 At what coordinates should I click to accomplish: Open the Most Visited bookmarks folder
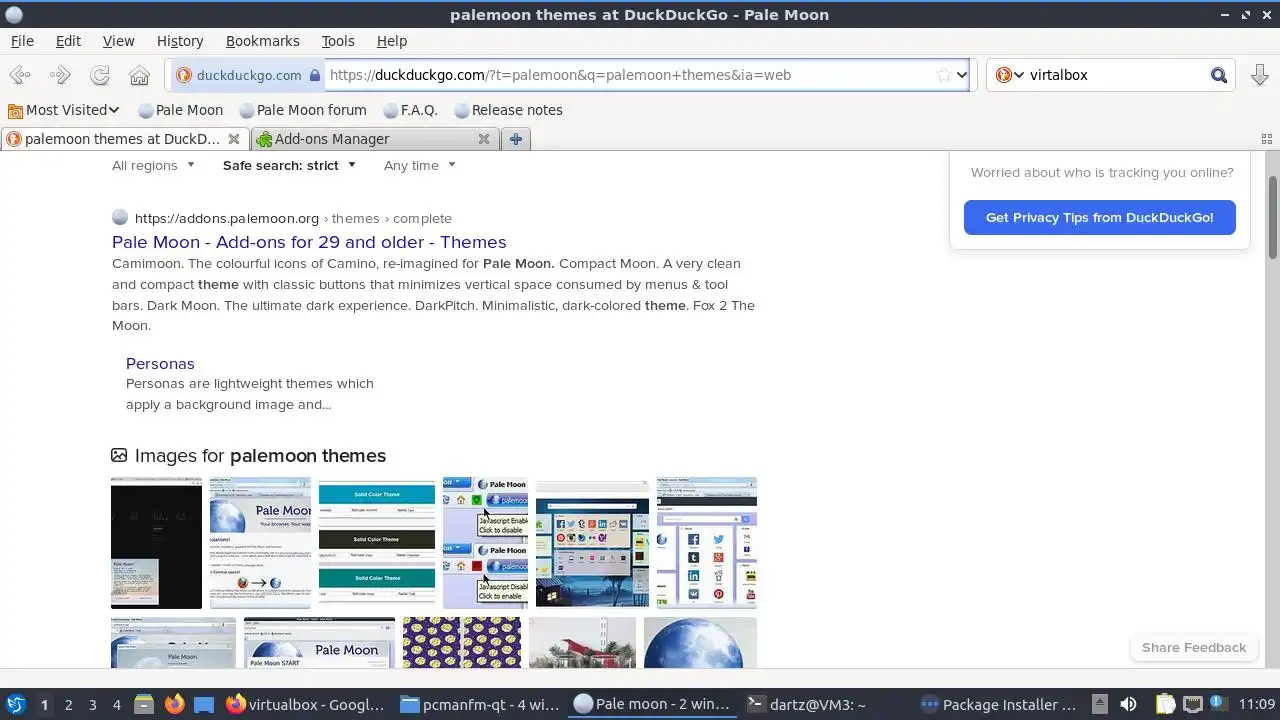64,110
